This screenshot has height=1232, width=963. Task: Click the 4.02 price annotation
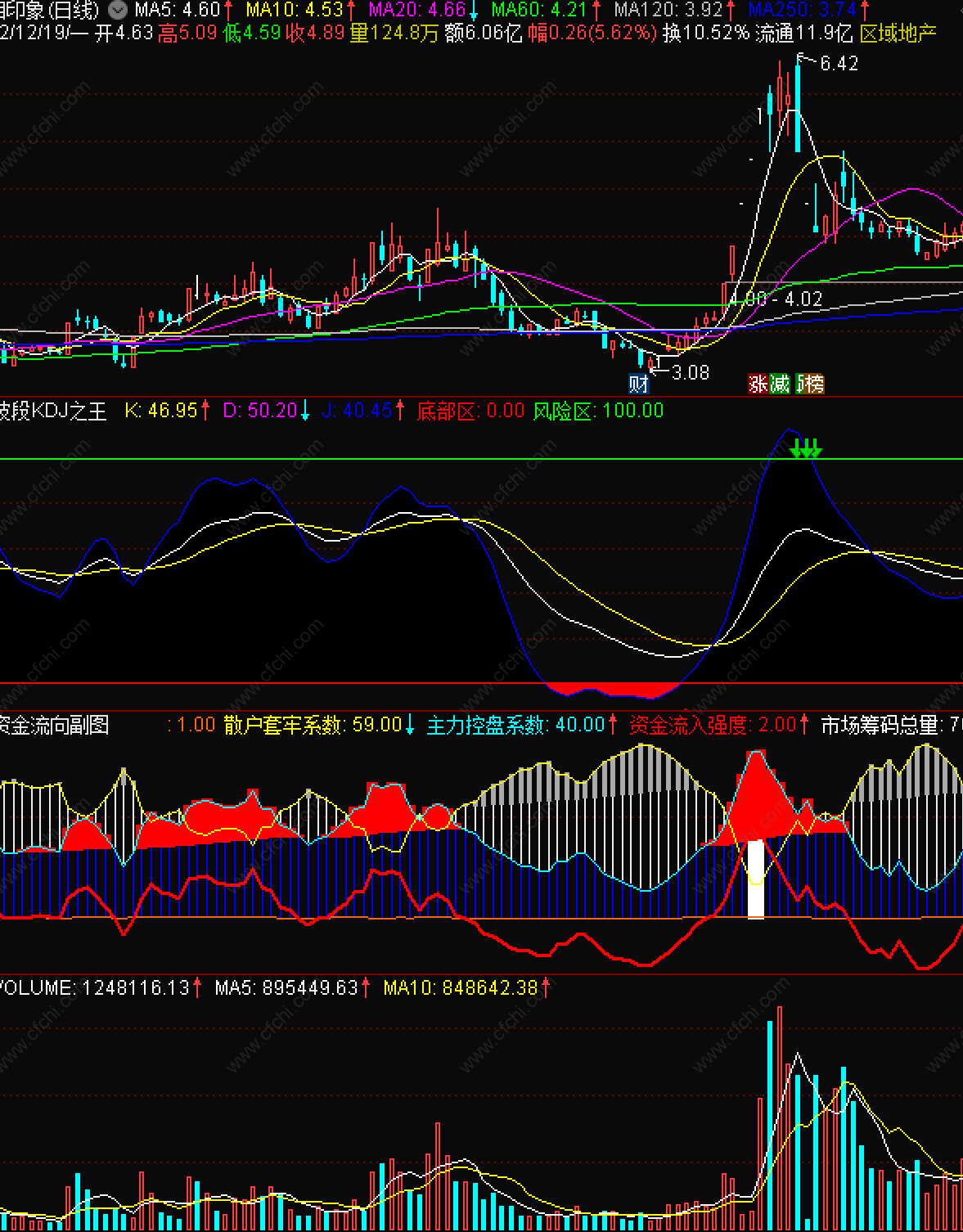click(x=803, y=299)
